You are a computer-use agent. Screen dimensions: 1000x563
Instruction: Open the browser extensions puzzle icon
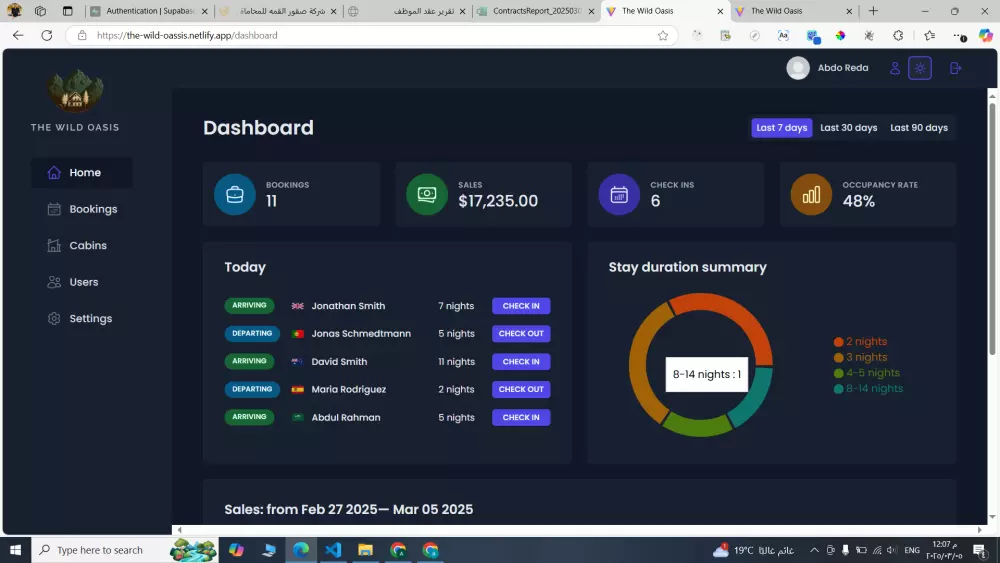point(898,36)
